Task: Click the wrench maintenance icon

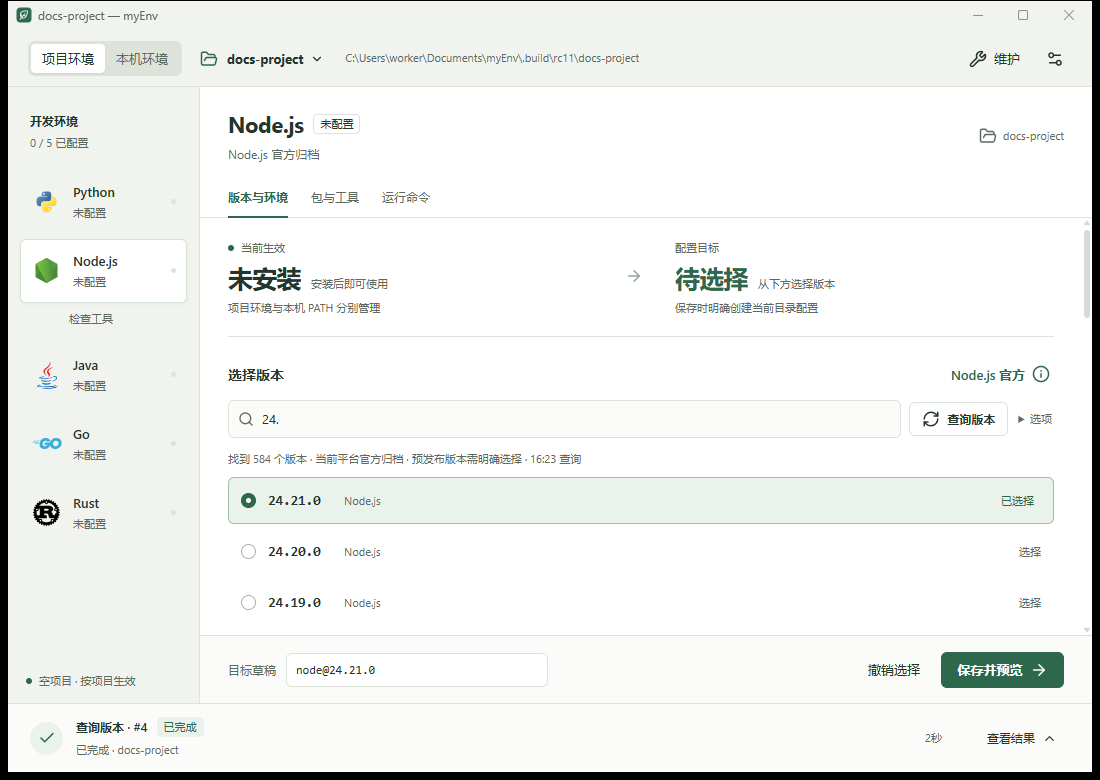Action: click(977, 59)
